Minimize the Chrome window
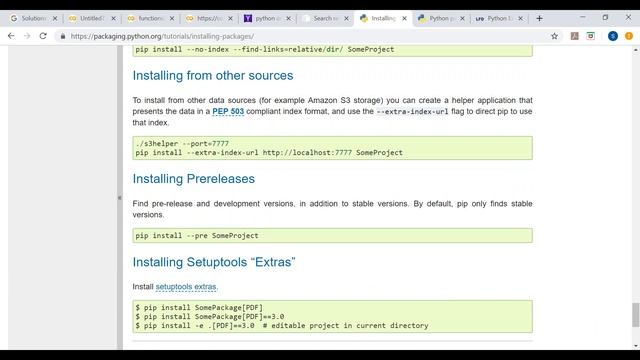The height and width of the screenshot is (360, 640). coord(582,18)
